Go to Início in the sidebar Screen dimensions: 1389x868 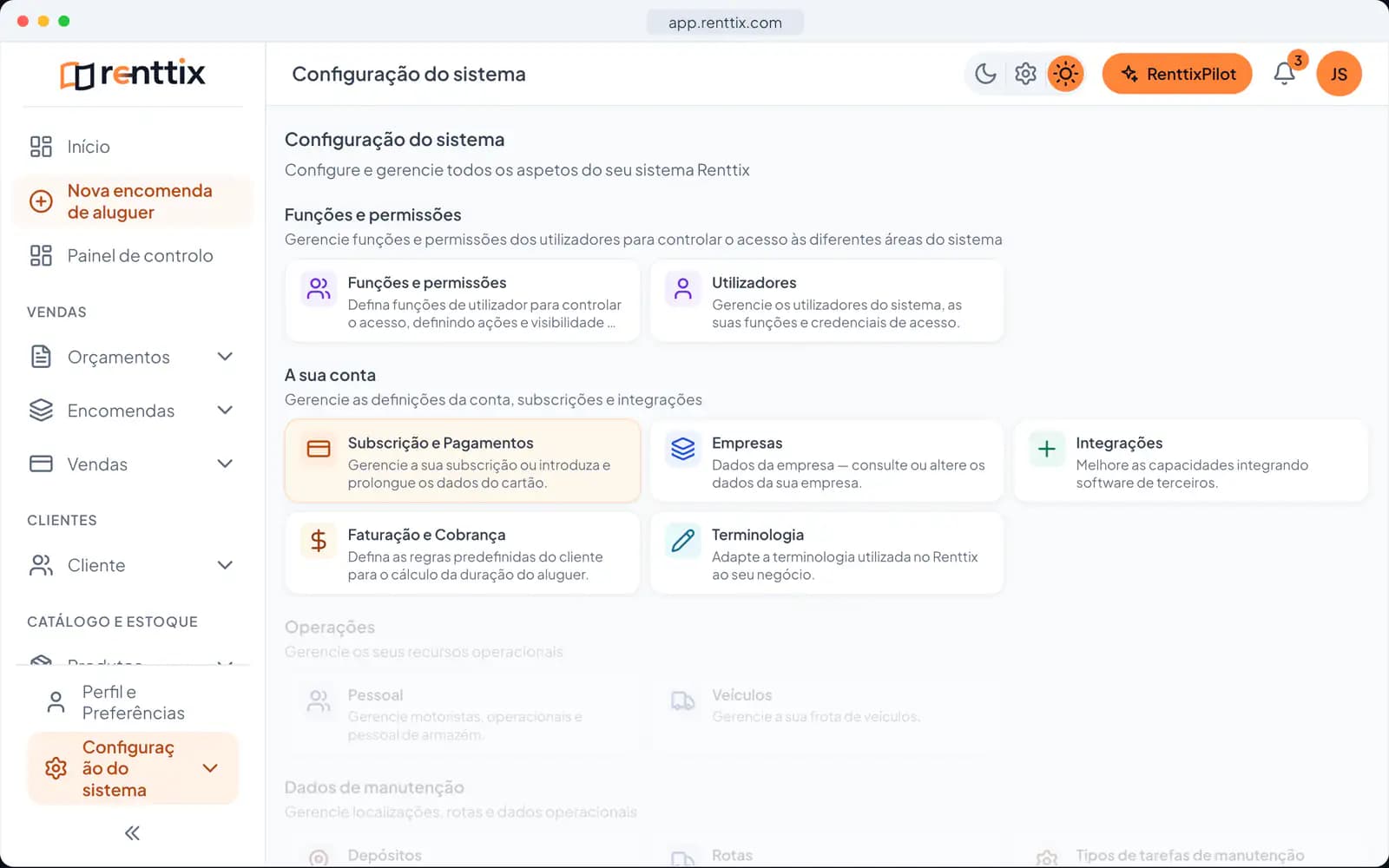pyautogui.click(x=133, y=147)
